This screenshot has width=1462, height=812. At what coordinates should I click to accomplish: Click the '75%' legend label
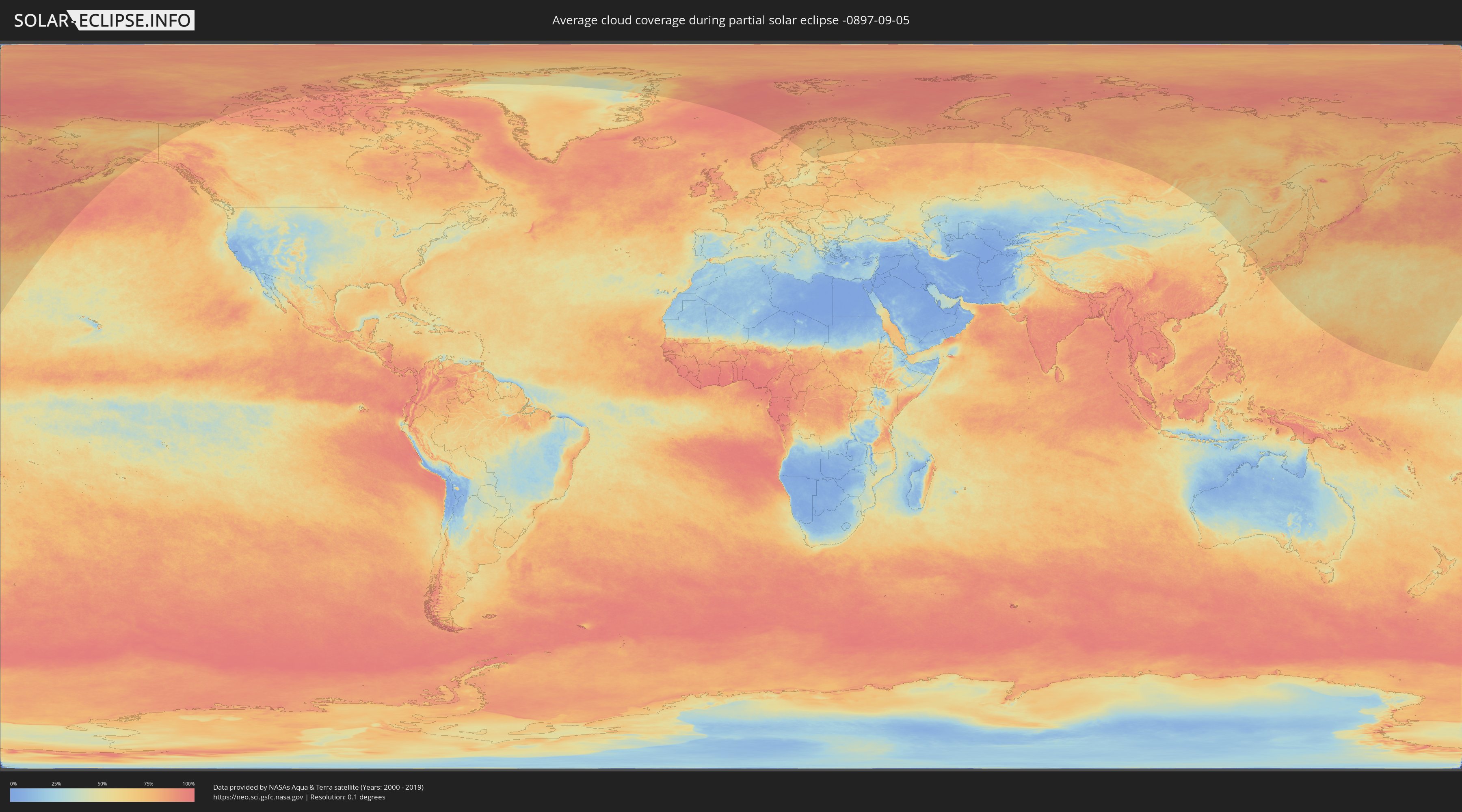coord(148,784)
